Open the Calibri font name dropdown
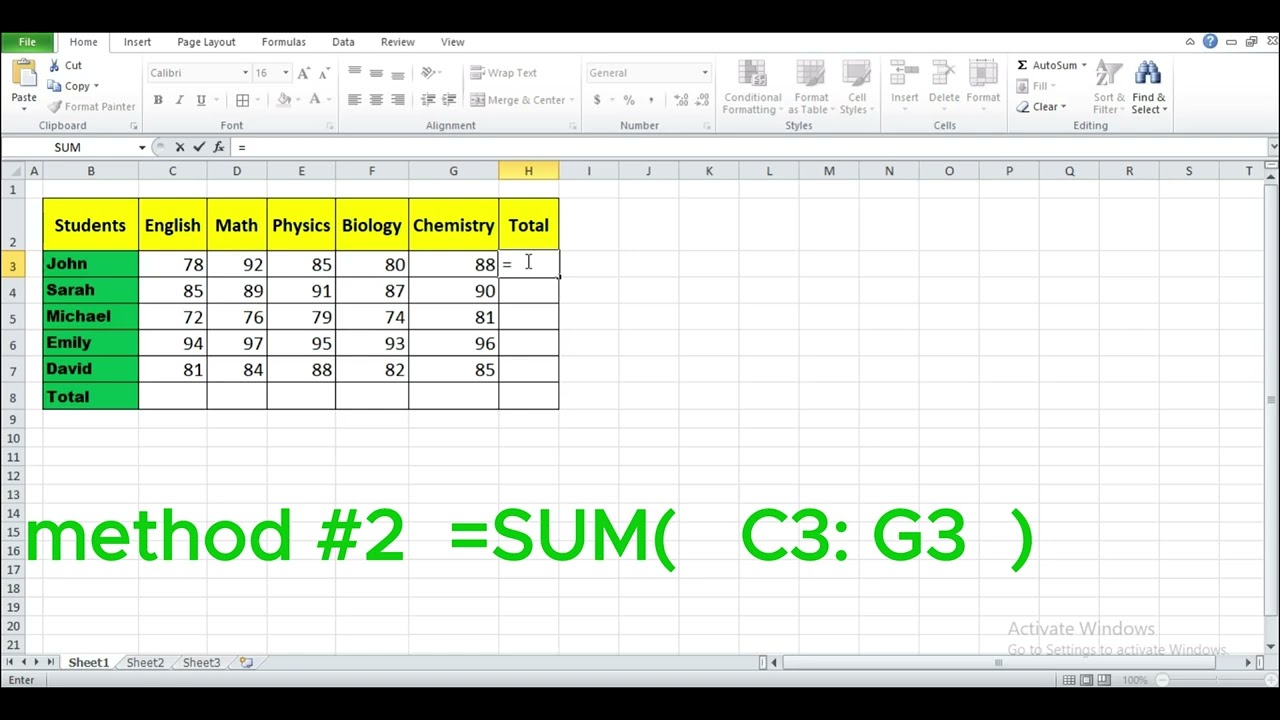Viewport: 1280px width, 720px height. point(245,73)
